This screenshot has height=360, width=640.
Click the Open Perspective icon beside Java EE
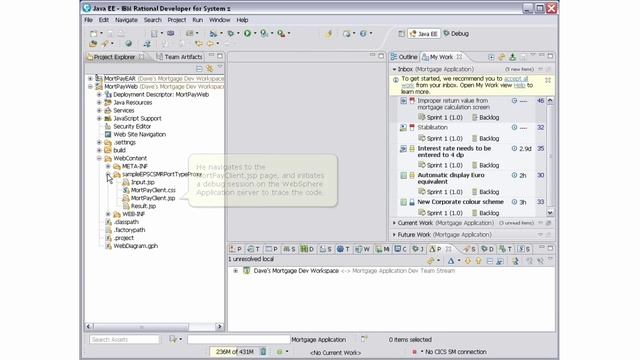(x=401, y=34)
